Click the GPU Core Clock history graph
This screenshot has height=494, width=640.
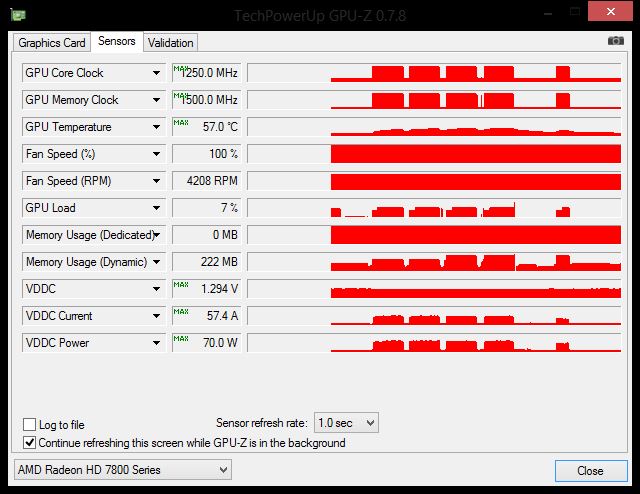tap(434, 73)
